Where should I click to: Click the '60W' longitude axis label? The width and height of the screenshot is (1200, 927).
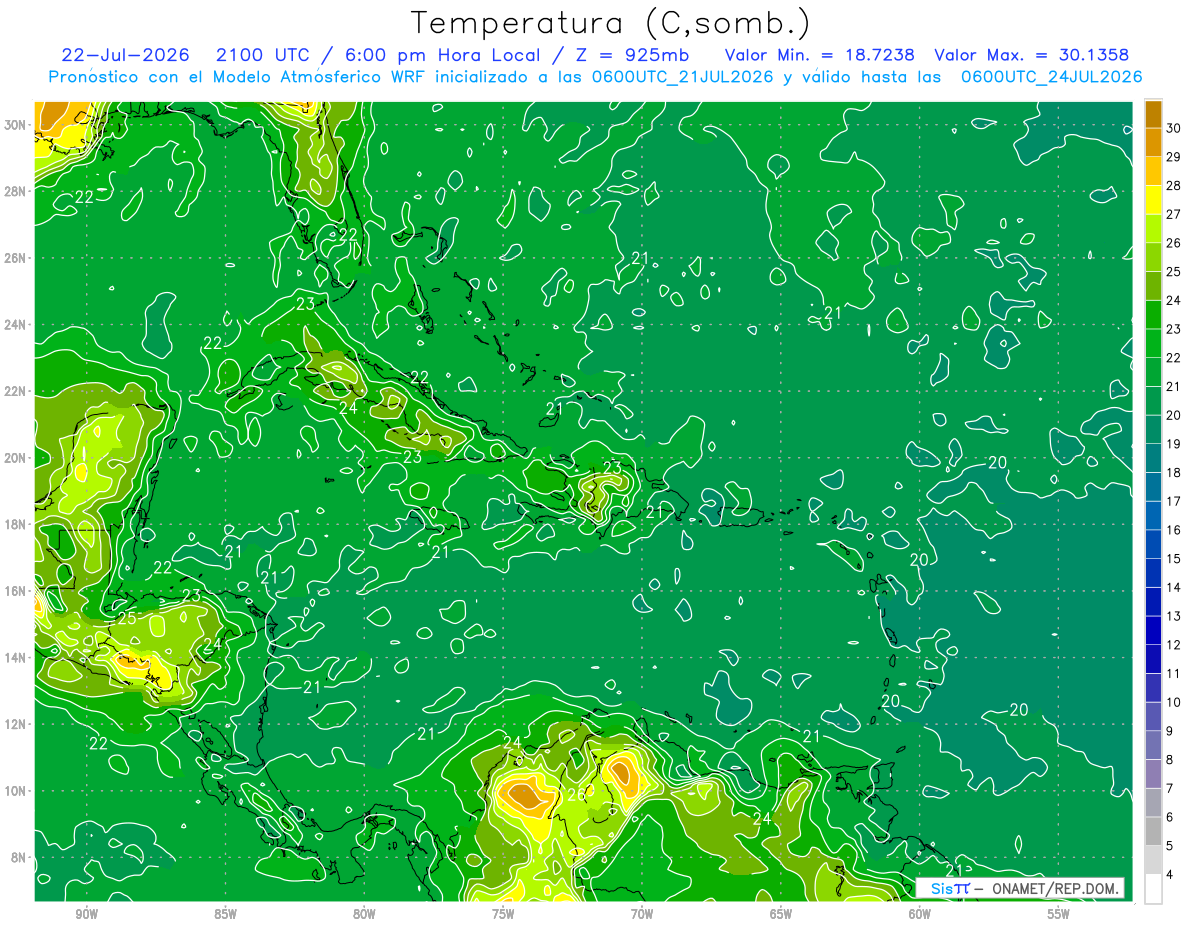tap(920, 914)
